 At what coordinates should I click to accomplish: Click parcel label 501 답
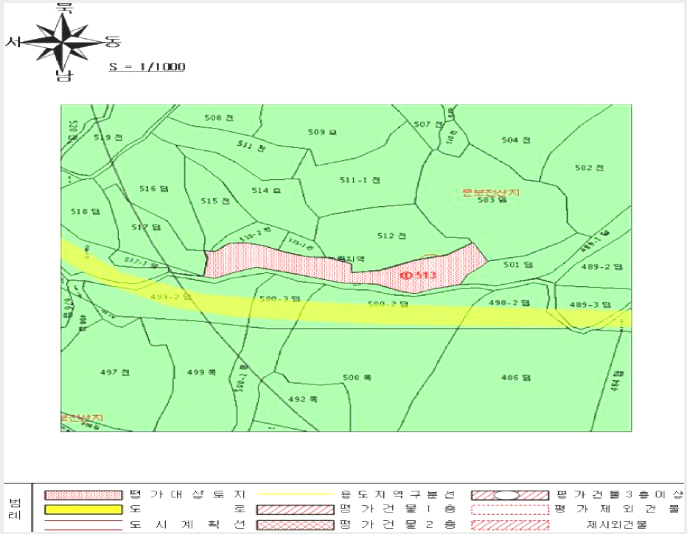pos(518,265)
